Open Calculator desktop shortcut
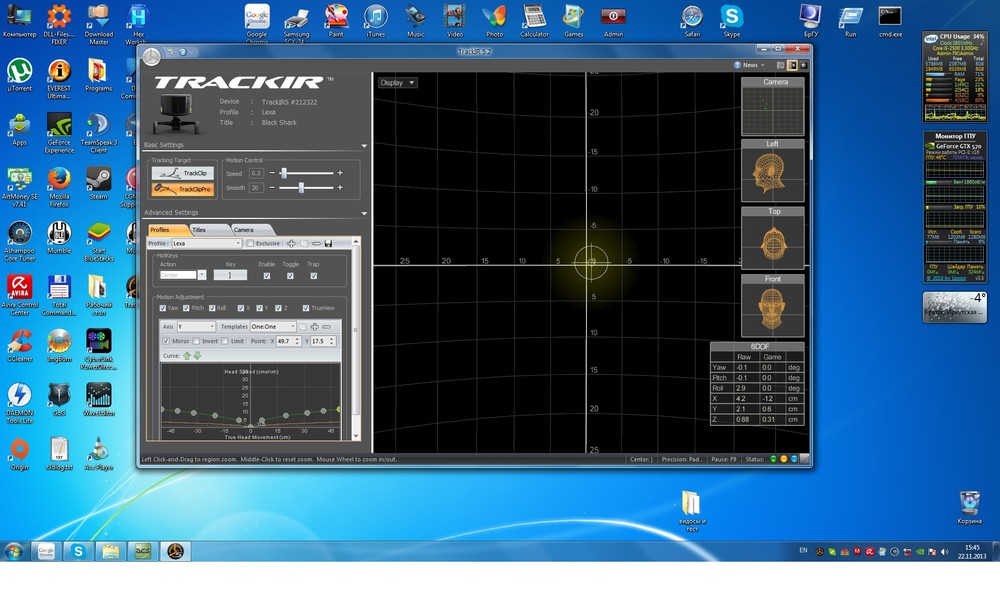Screen dimensions: 1000x596 point(534,20)
